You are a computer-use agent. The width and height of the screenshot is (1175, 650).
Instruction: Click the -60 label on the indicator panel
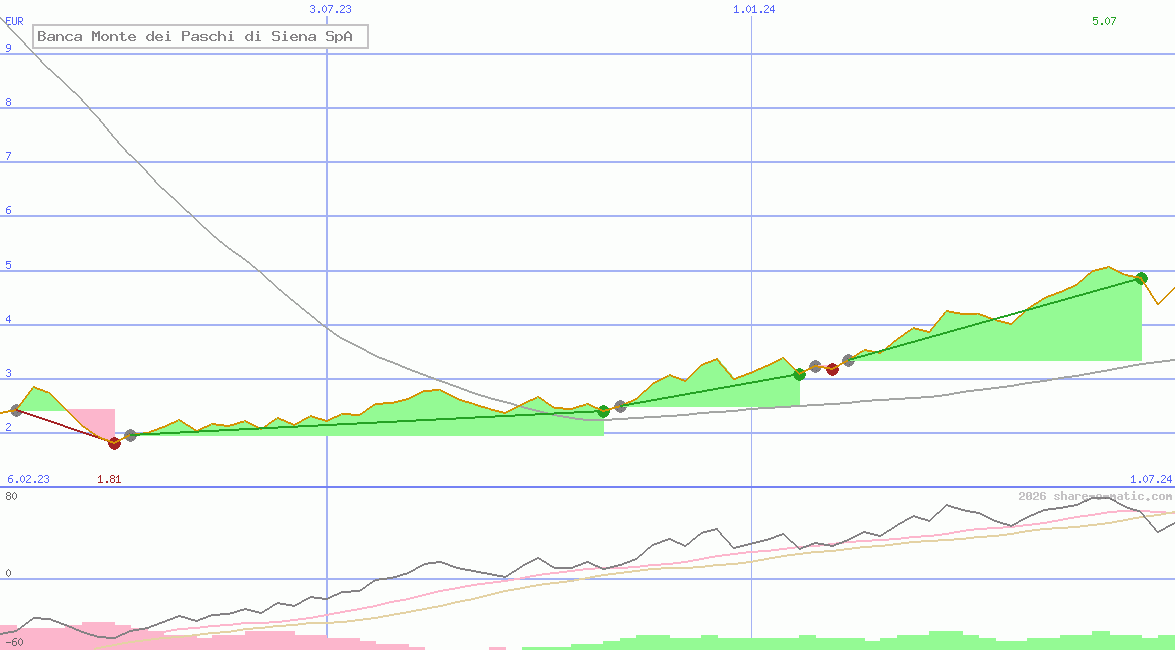point(14,641)
